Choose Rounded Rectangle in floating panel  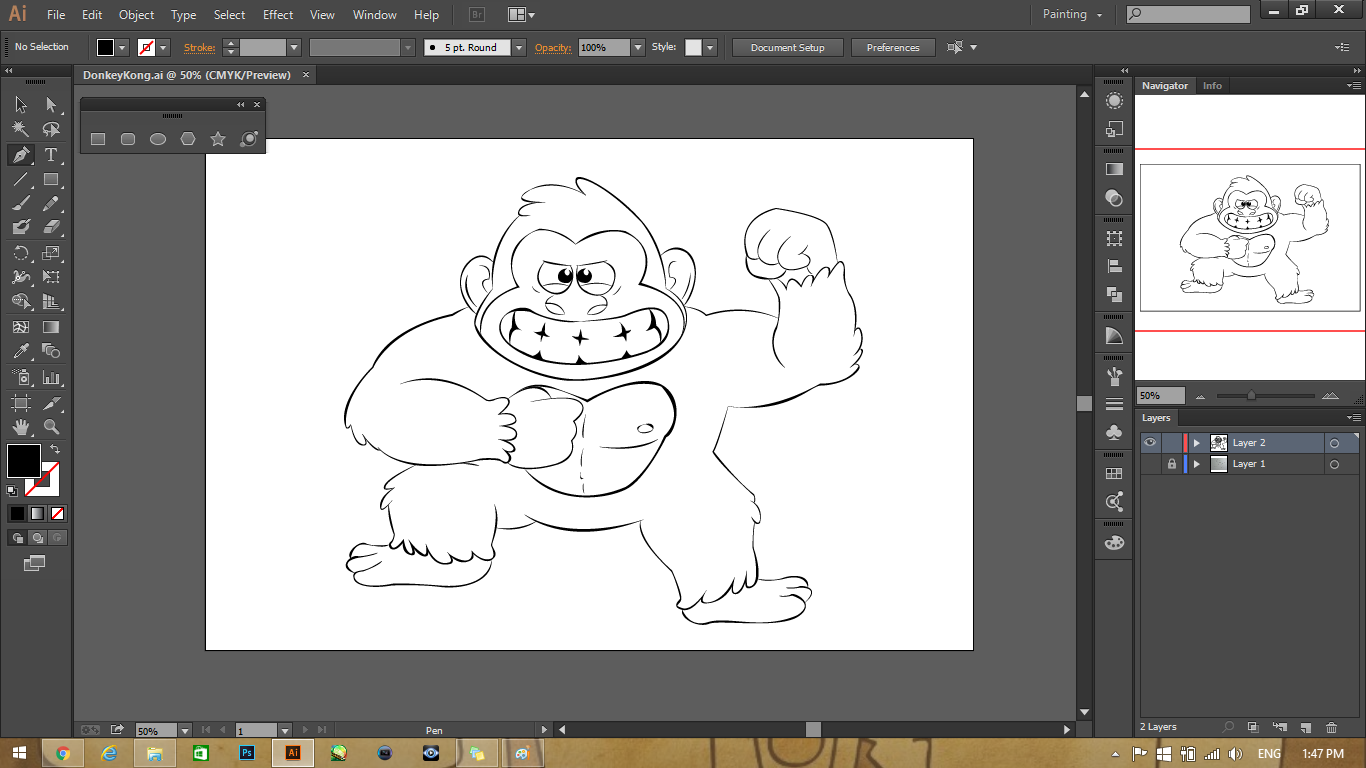pyautogui.click(x=128, y=139)
